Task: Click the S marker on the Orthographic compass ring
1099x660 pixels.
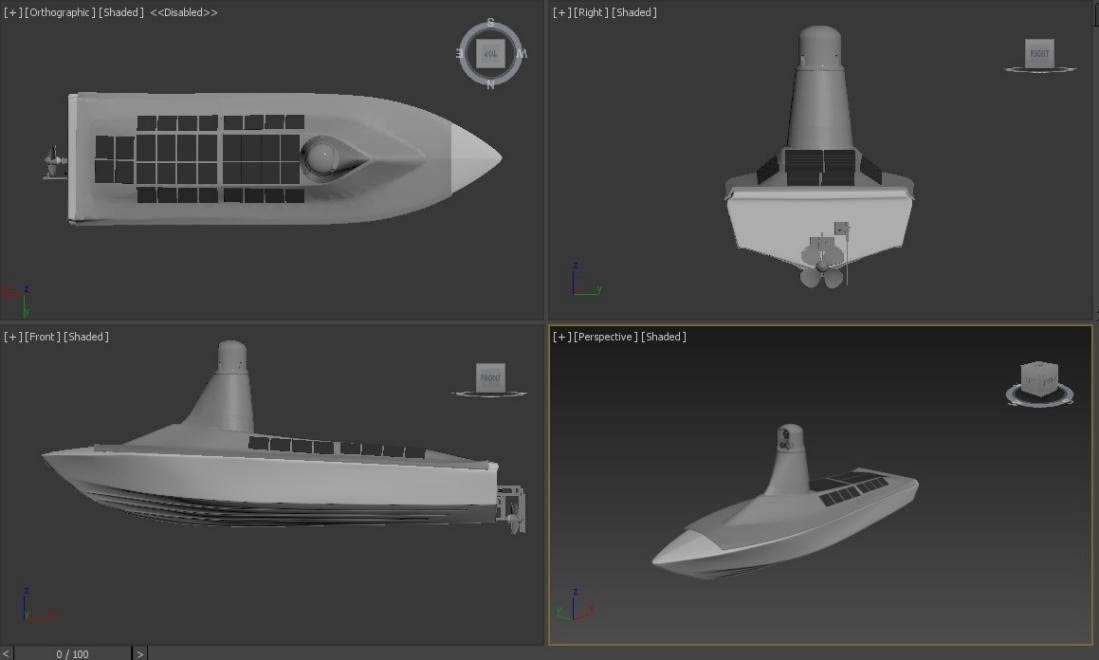Action: 490,22
